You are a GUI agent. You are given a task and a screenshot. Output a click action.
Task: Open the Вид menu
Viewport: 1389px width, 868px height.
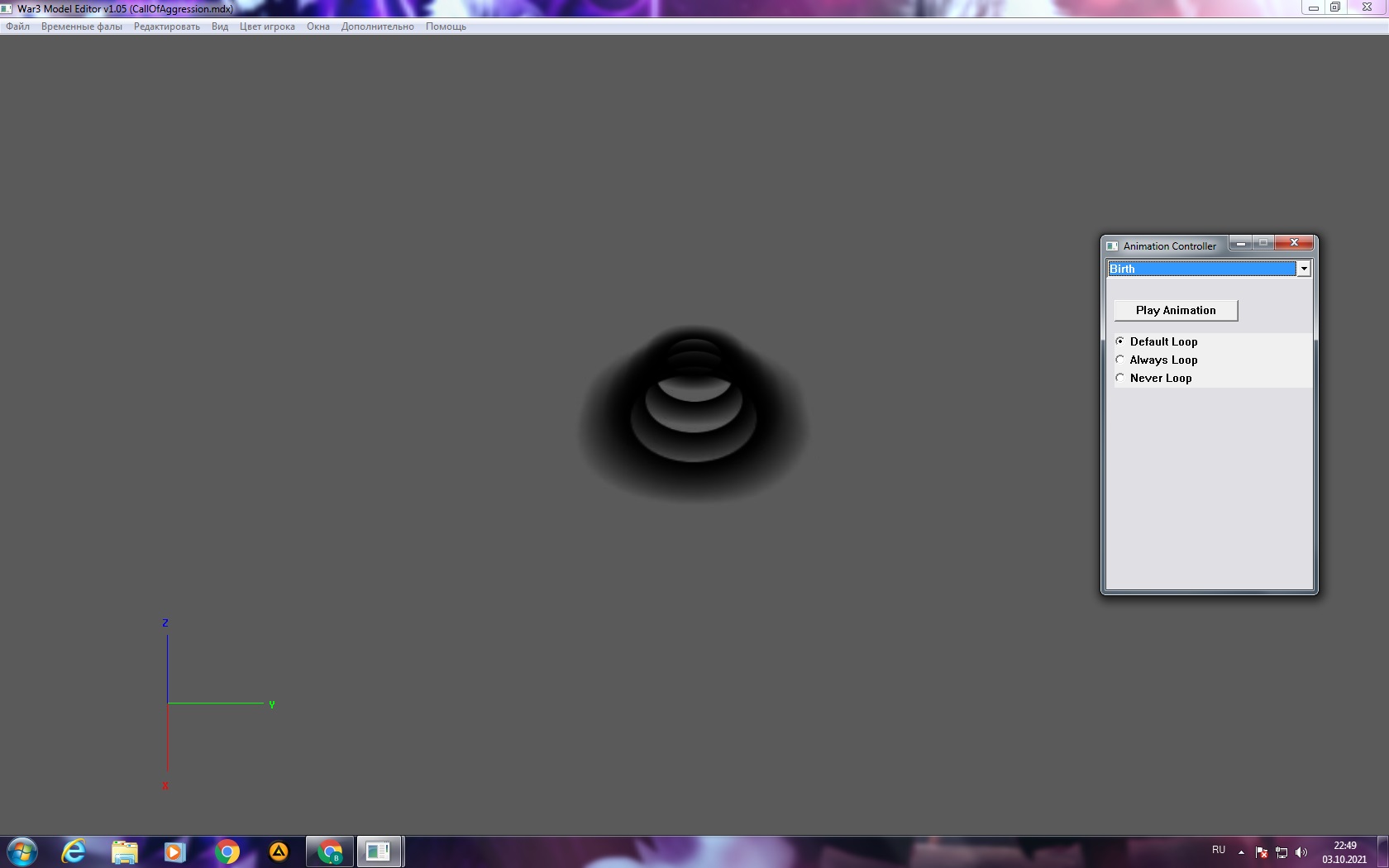220,26
